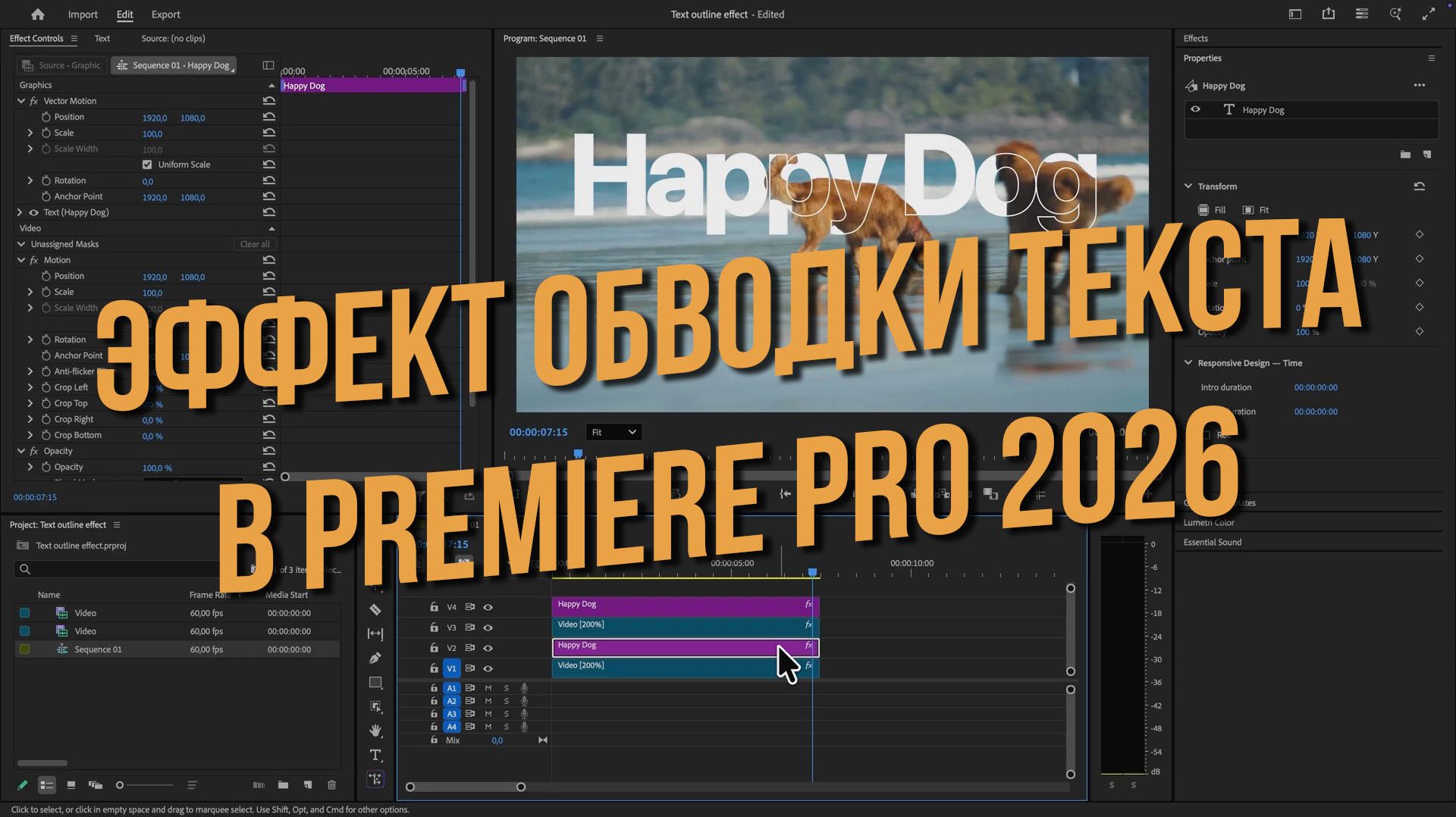Collapse Responsive Design — Time section
This screenshot has width=1456, height=817.
tap(1188, 363)
